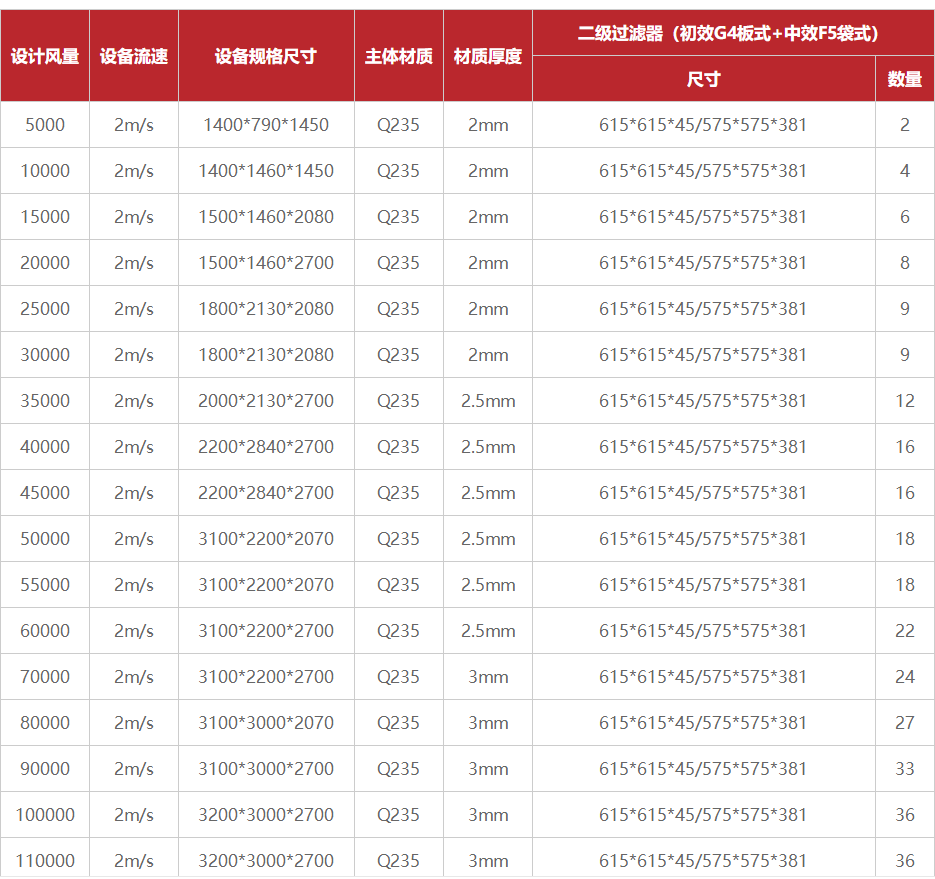Select the 1400*1460*1450 size cell
Screen dimensions: 935x879
266,171
